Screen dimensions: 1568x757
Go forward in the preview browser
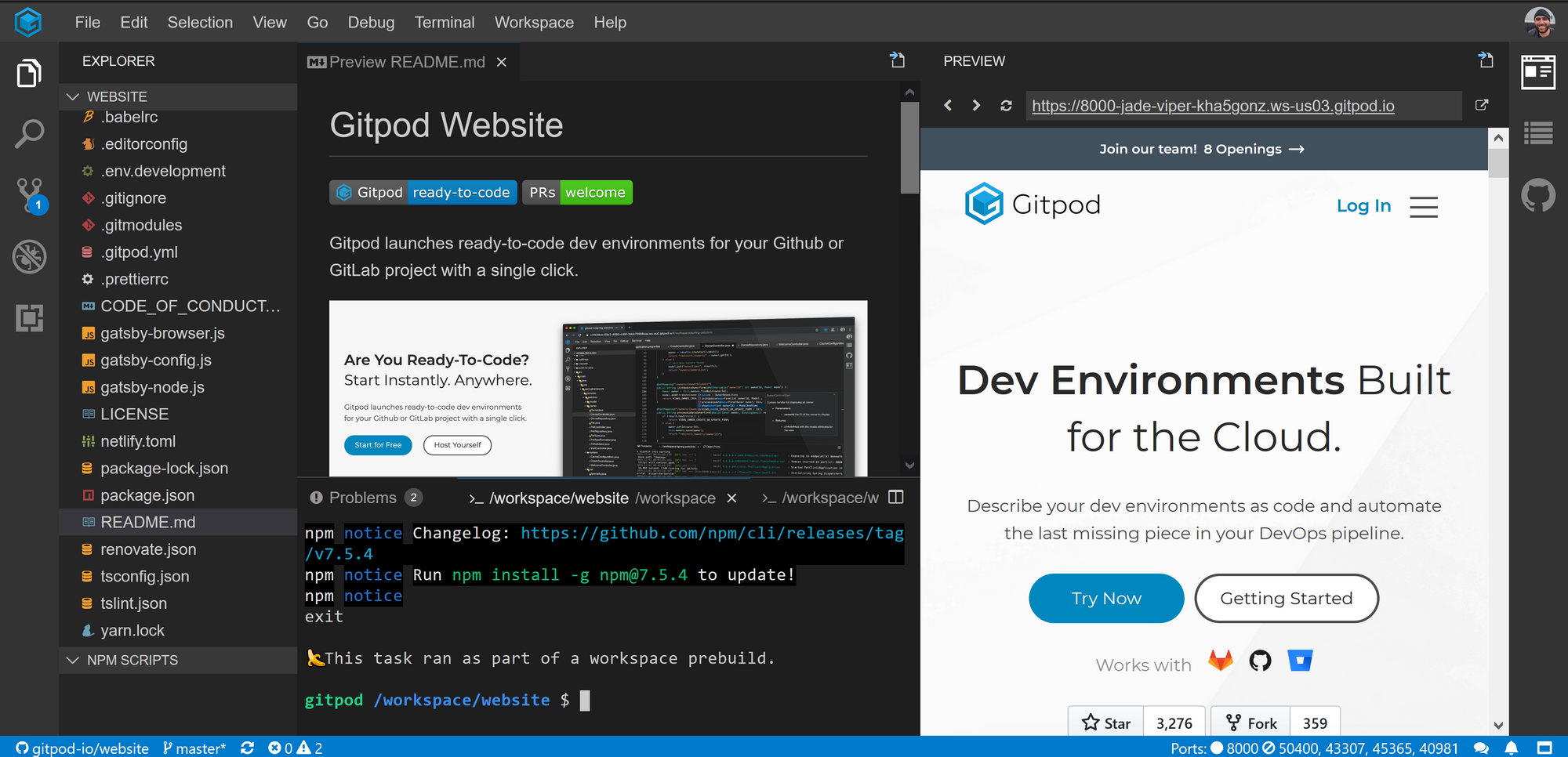[976, 105]
